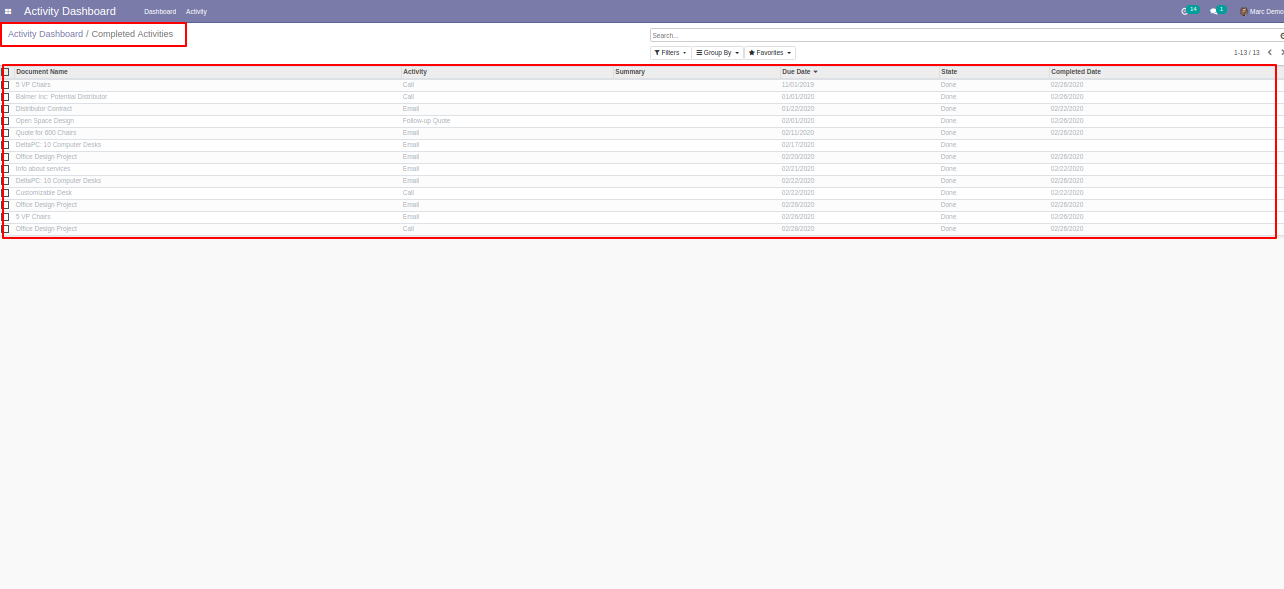The height and width of the screenshot is (589, 1284).
Task: Toggle the select-all checkbox in table header
Action: (x=6, y=72)
